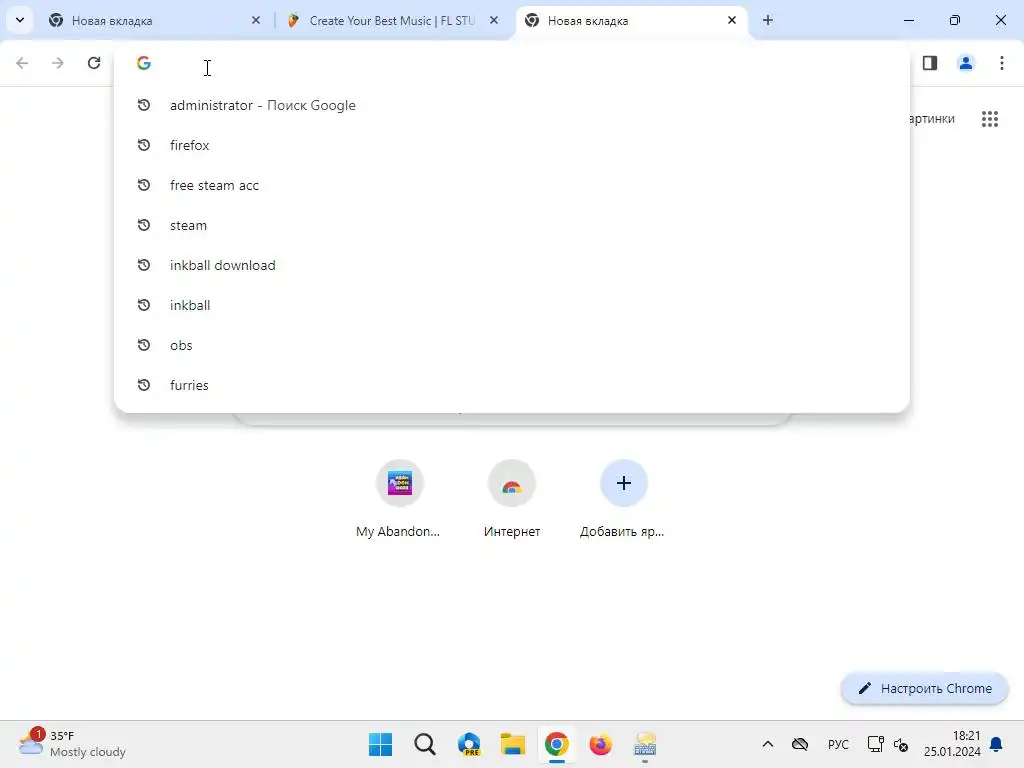Open the Chrome side panel
1024x768 pixels.
click(930, 63)
